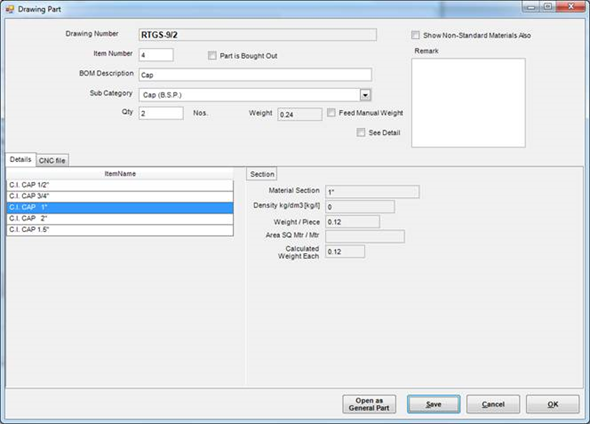Pick the C.I. CAP 2" item
This screenshot has height=424, width=590.
pyautogui.click(x=120, y=219)
